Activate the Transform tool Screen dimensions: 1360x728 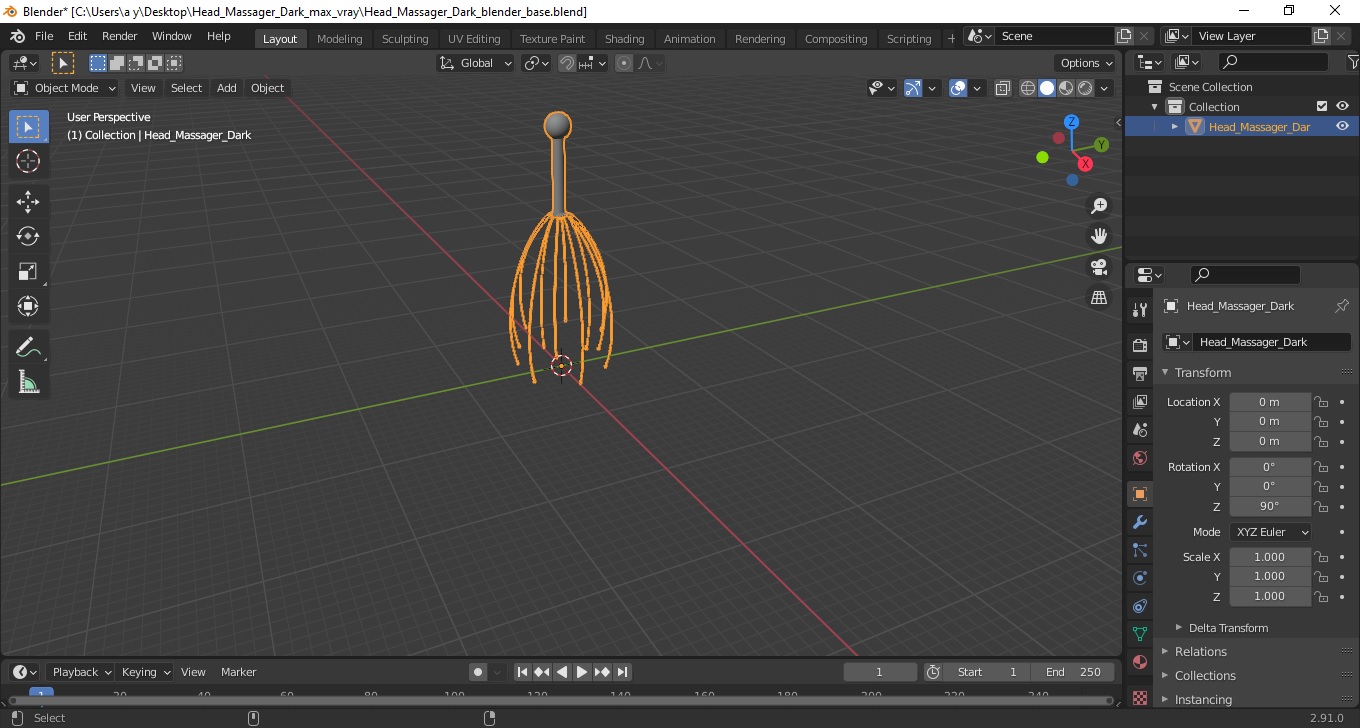(x=28, y=306)
